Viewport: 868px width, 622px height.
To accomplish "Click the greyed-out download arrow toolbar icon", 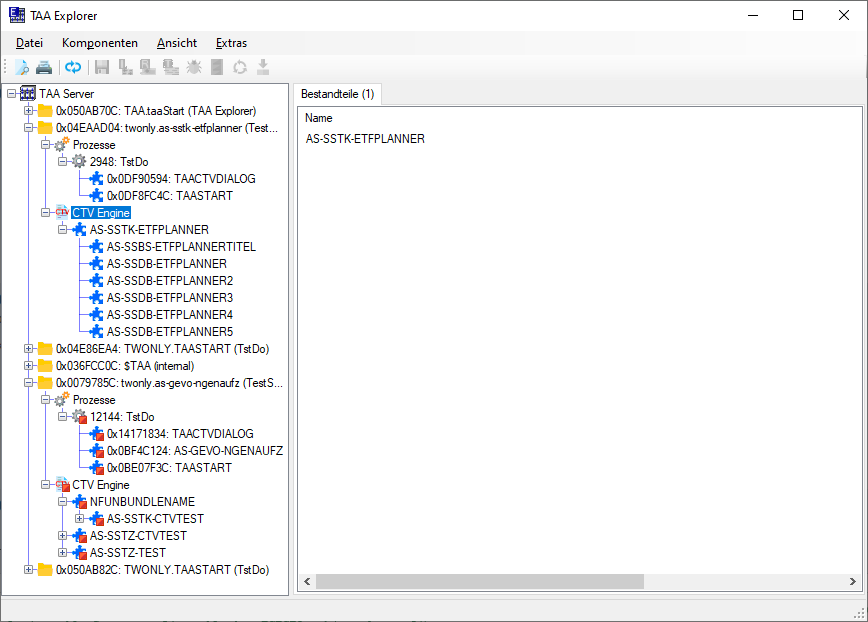I will [263, 68].
